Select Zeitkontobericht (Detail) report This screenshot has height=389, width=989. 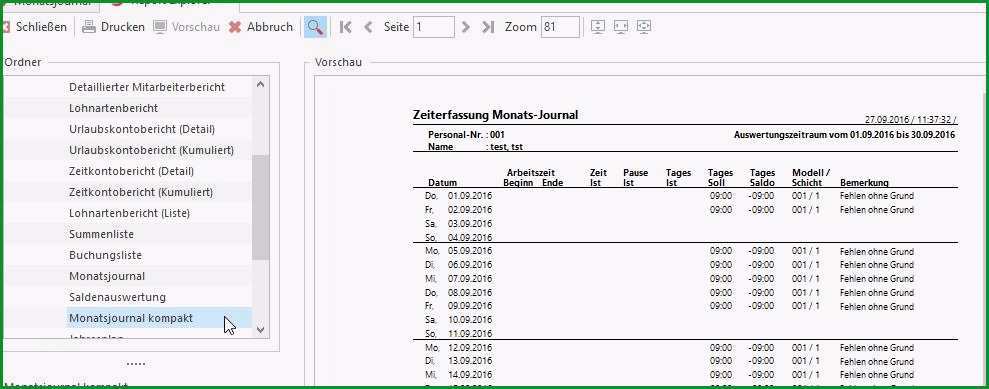(x=131, y=171)
